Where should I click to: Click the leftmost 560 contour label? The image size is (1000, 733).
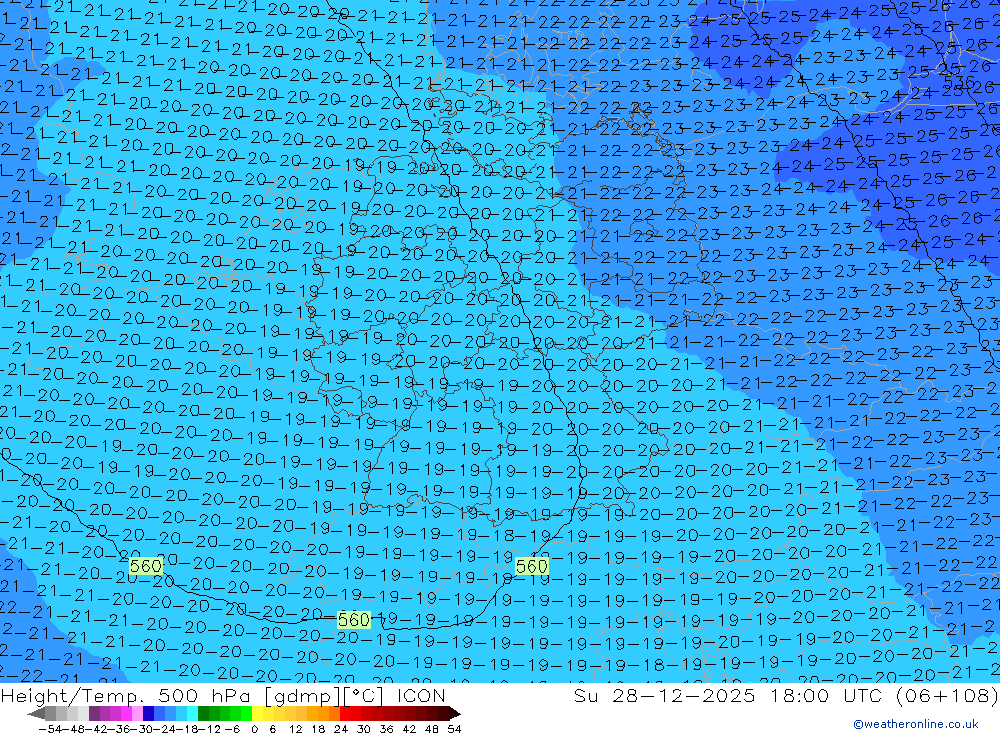[146, 567]
